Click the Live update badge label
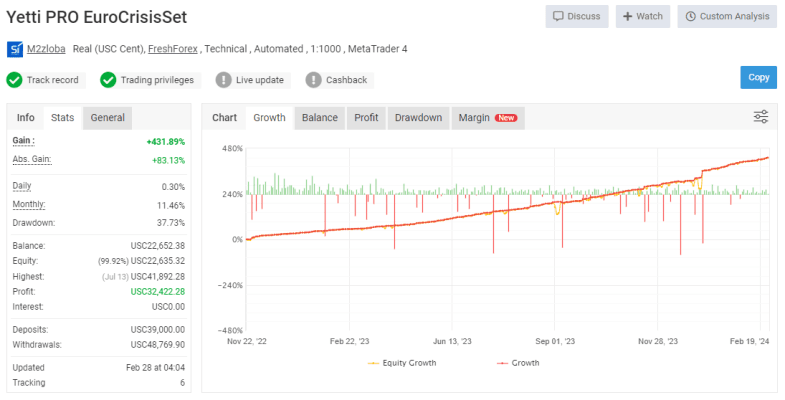Screen dimensions: 785x400 259,80
